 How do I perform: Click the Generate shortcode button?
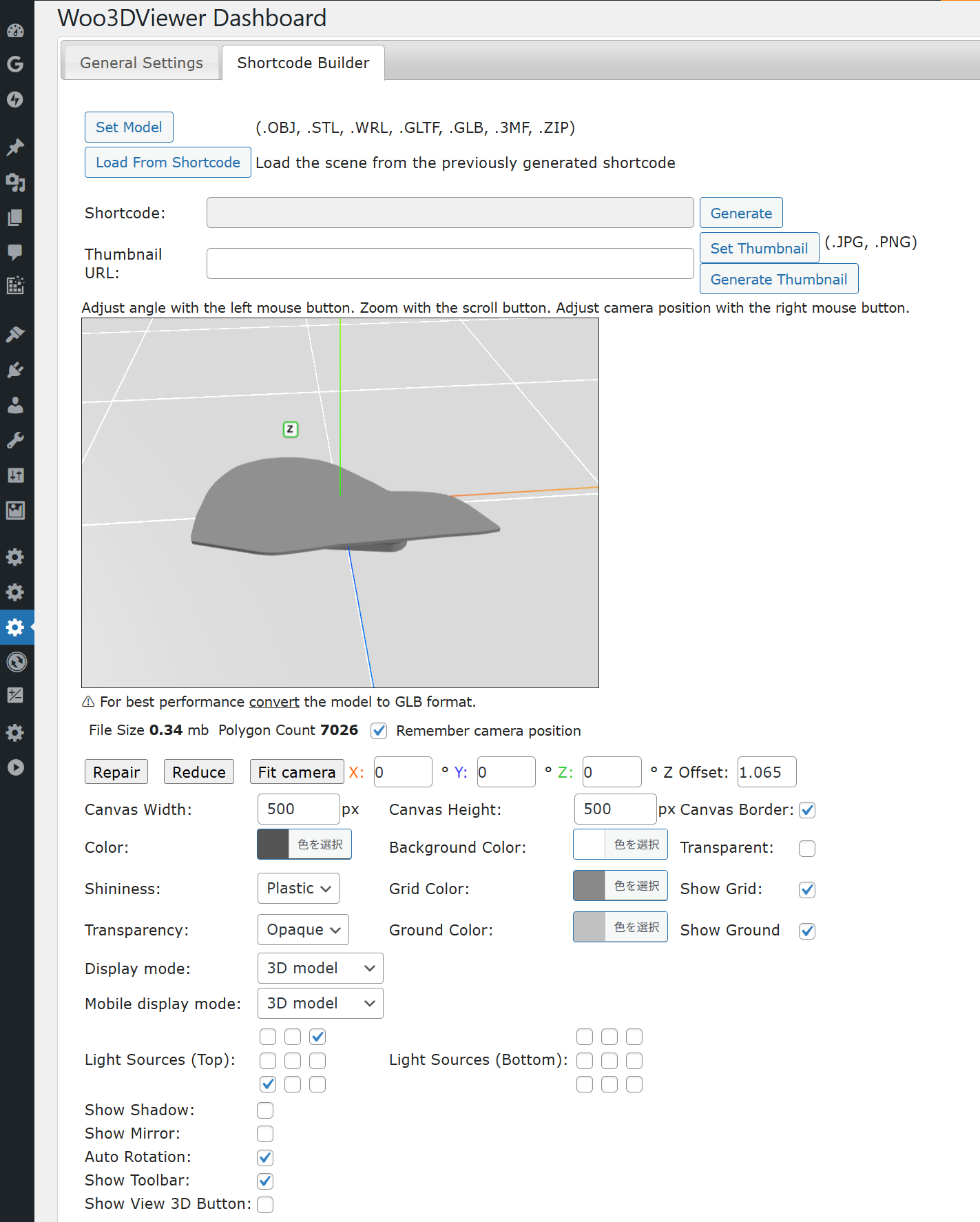point(741,213)
